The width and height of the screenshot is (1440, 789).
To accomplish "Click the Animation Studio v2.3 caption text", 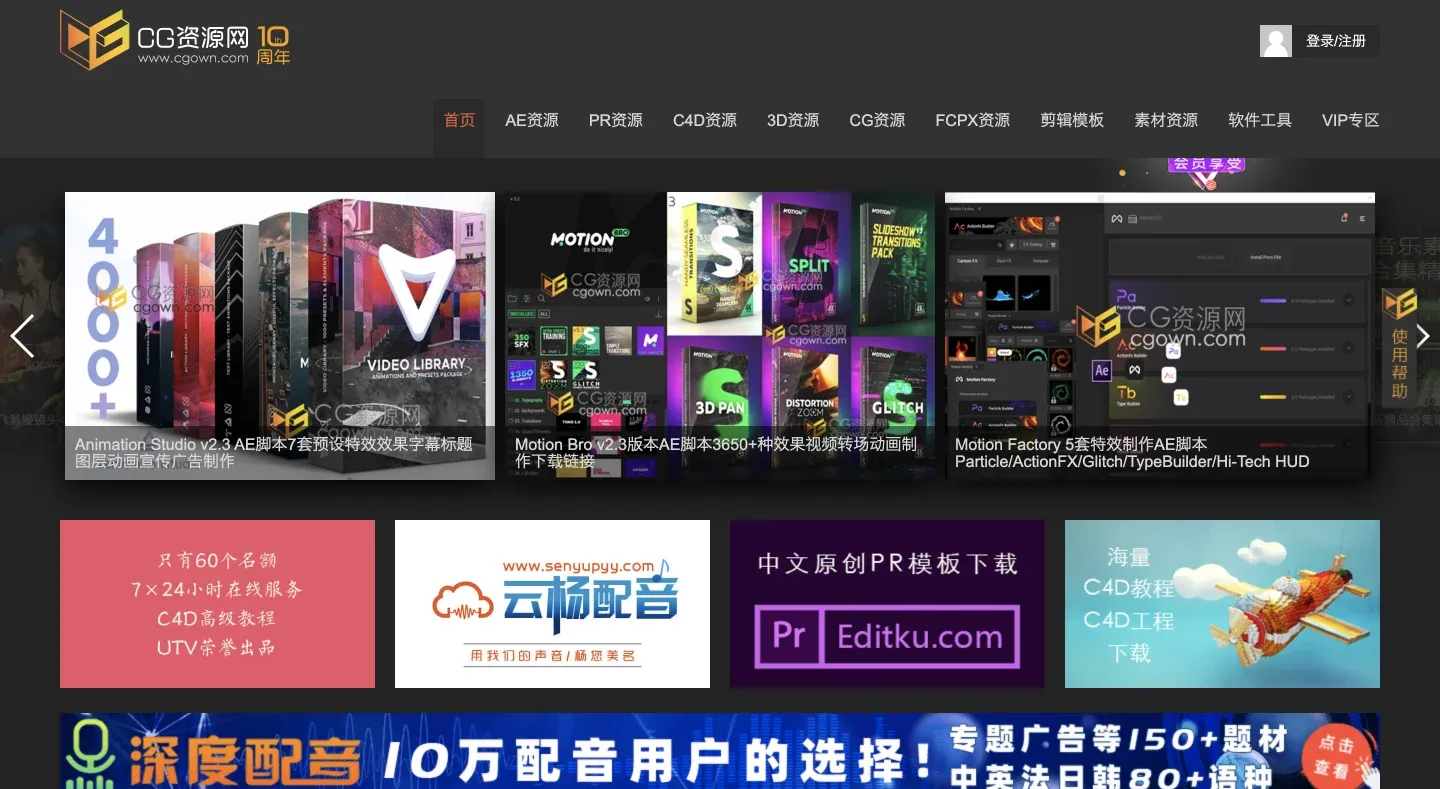I will tap(274, 452).
